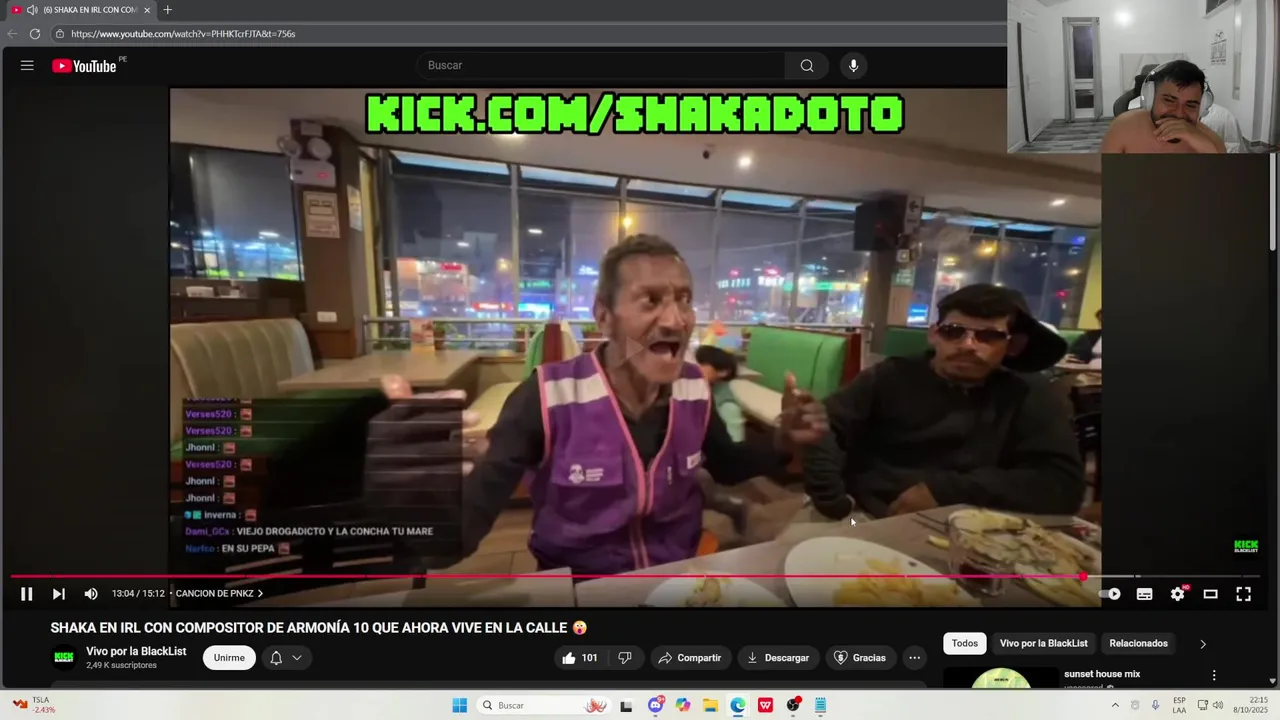The width and height of the screenshot is (1280, 720).
Task: Click the Compartir share button
Action: click(689, 658)
